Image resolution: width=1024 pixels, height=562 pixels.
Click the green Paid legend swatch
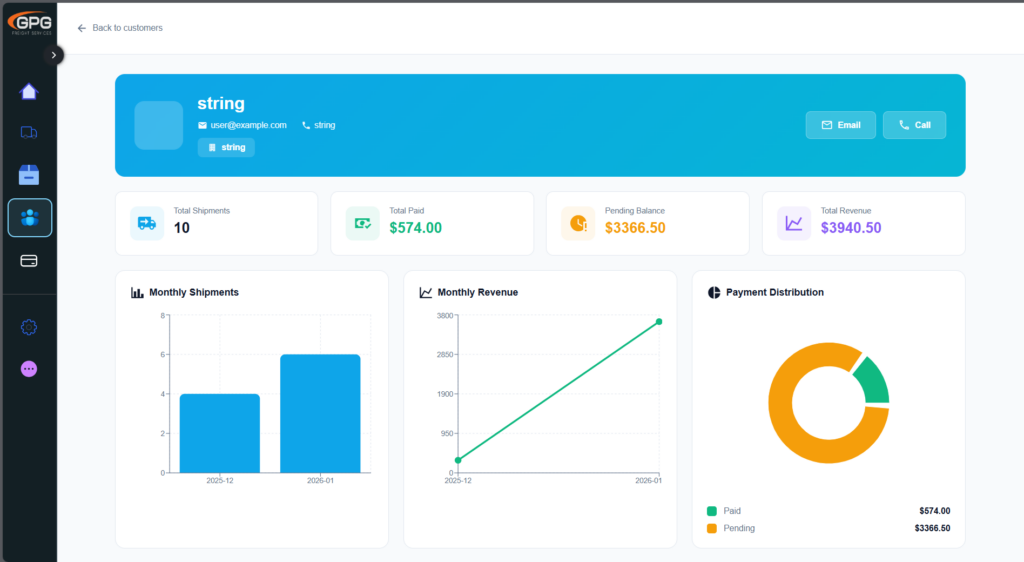point(712,510)
